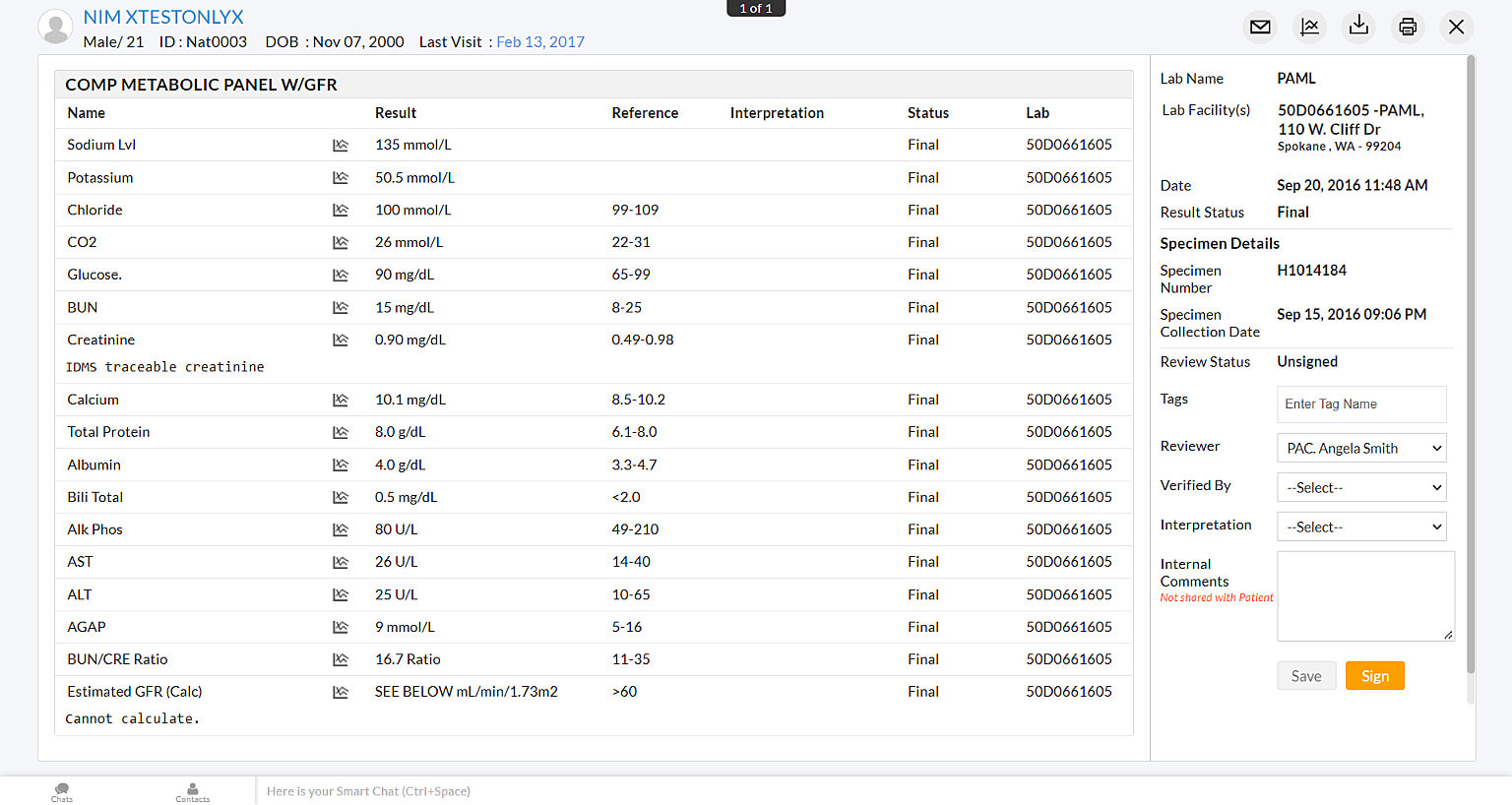View trend chart for Sodium Lvl
The image size is (1512, 805).
click(341, 146)
